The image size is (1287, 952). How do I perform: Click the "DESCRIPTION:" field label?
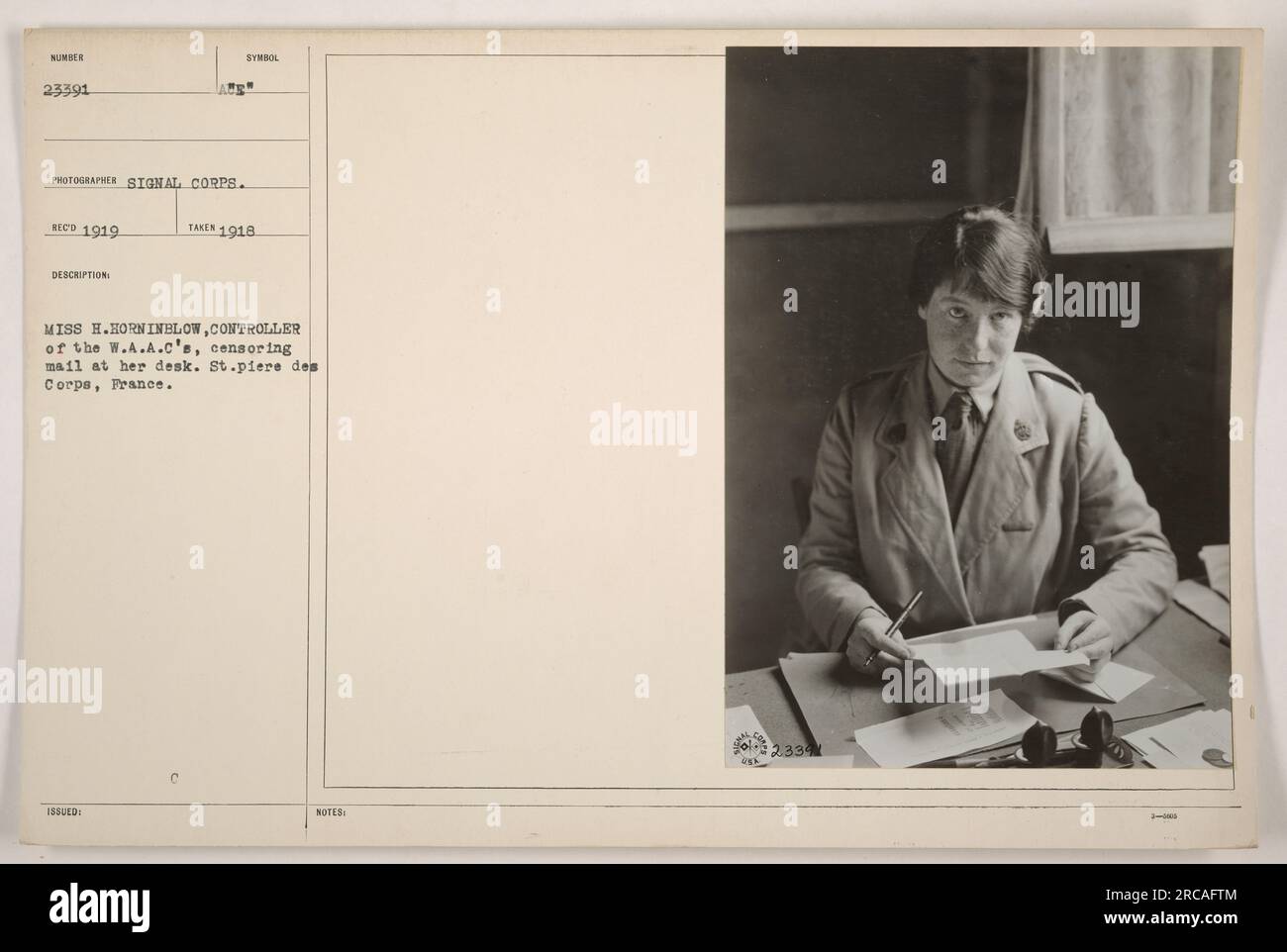pos(81,277)
